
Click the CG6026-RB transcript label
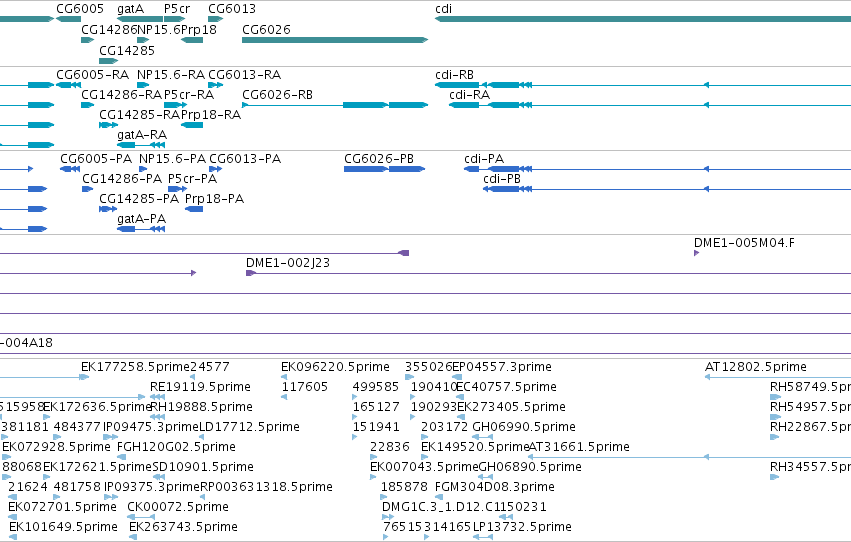click(277, 95)
